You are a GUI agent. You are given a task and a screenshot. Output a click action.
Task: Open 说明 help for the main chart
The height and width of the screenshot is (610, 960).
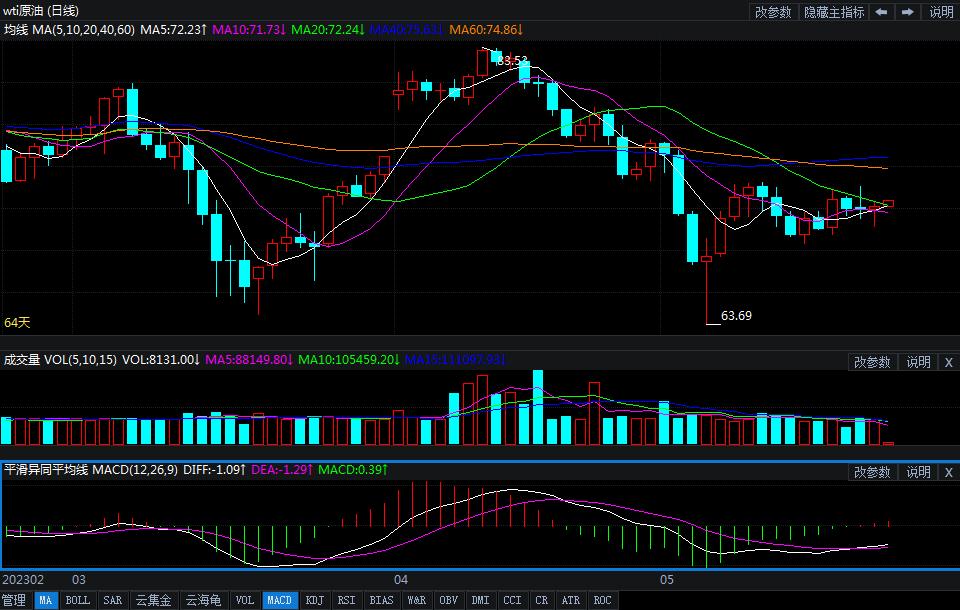click(x=941, y=12)
